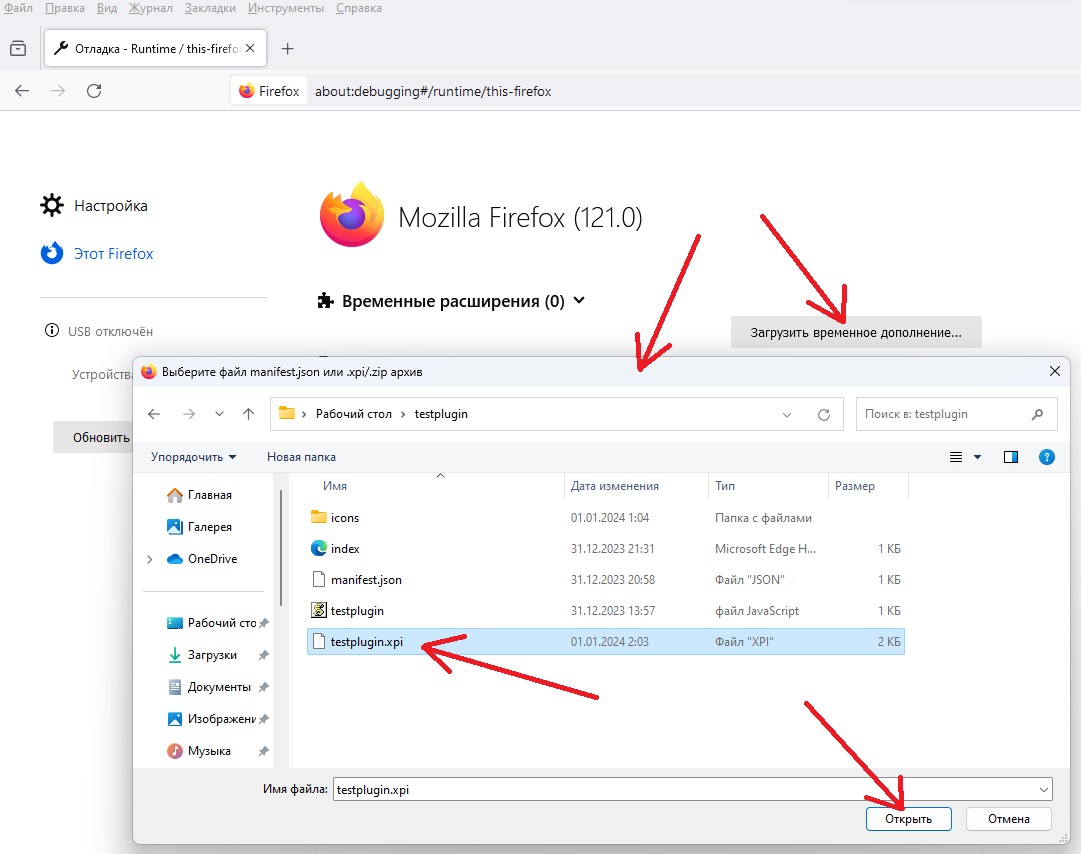Open Изображения in navigation pane

point(212,719)
